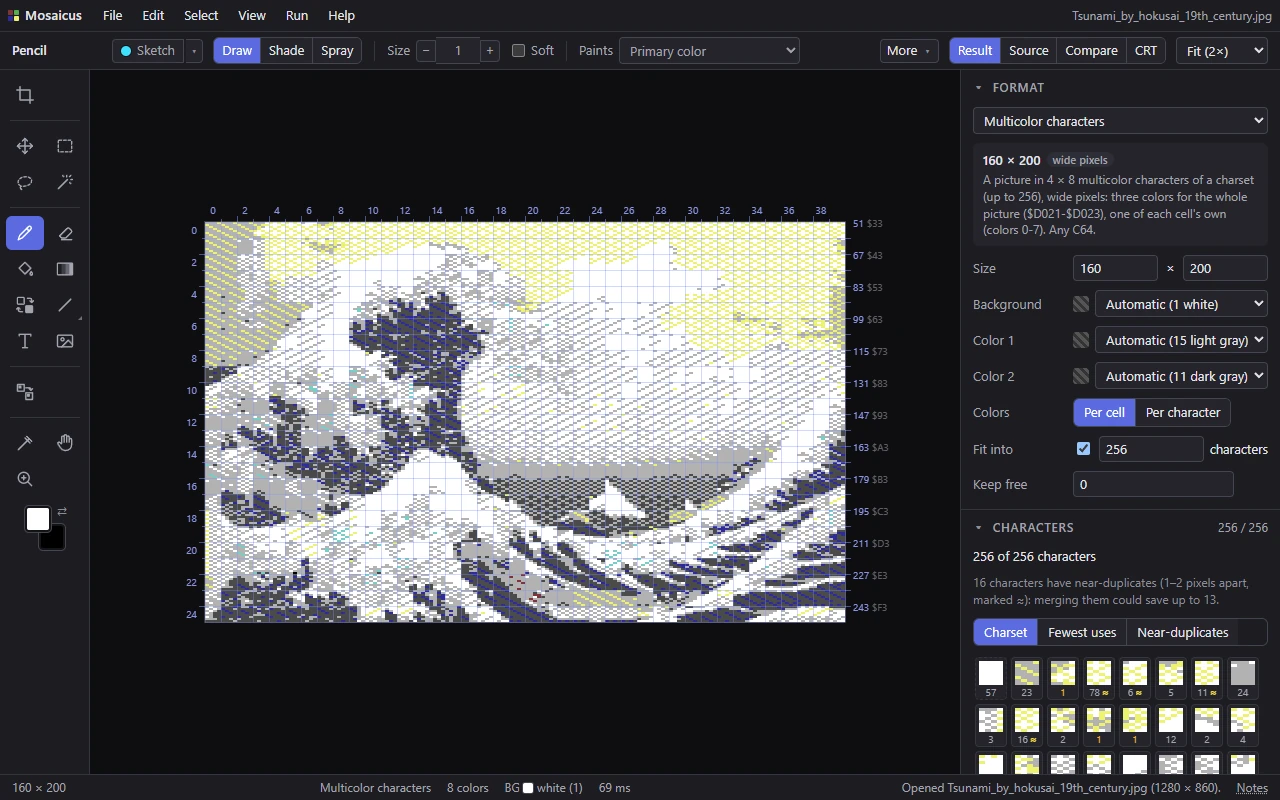Click the More button in the toolbar
This screenshot has height=800, width=1280.
click(908, 51)
